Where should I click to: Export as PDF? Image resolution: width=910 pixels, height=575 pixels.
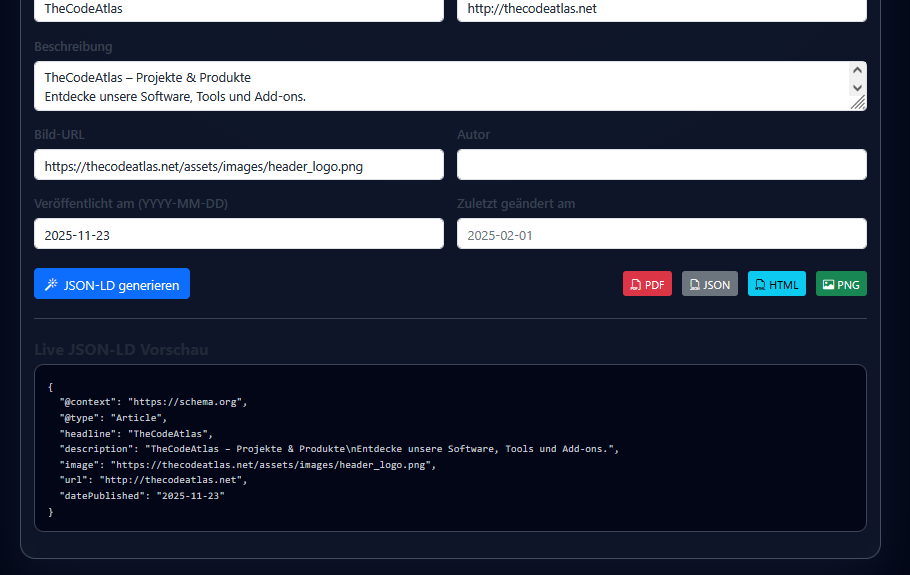647,284
